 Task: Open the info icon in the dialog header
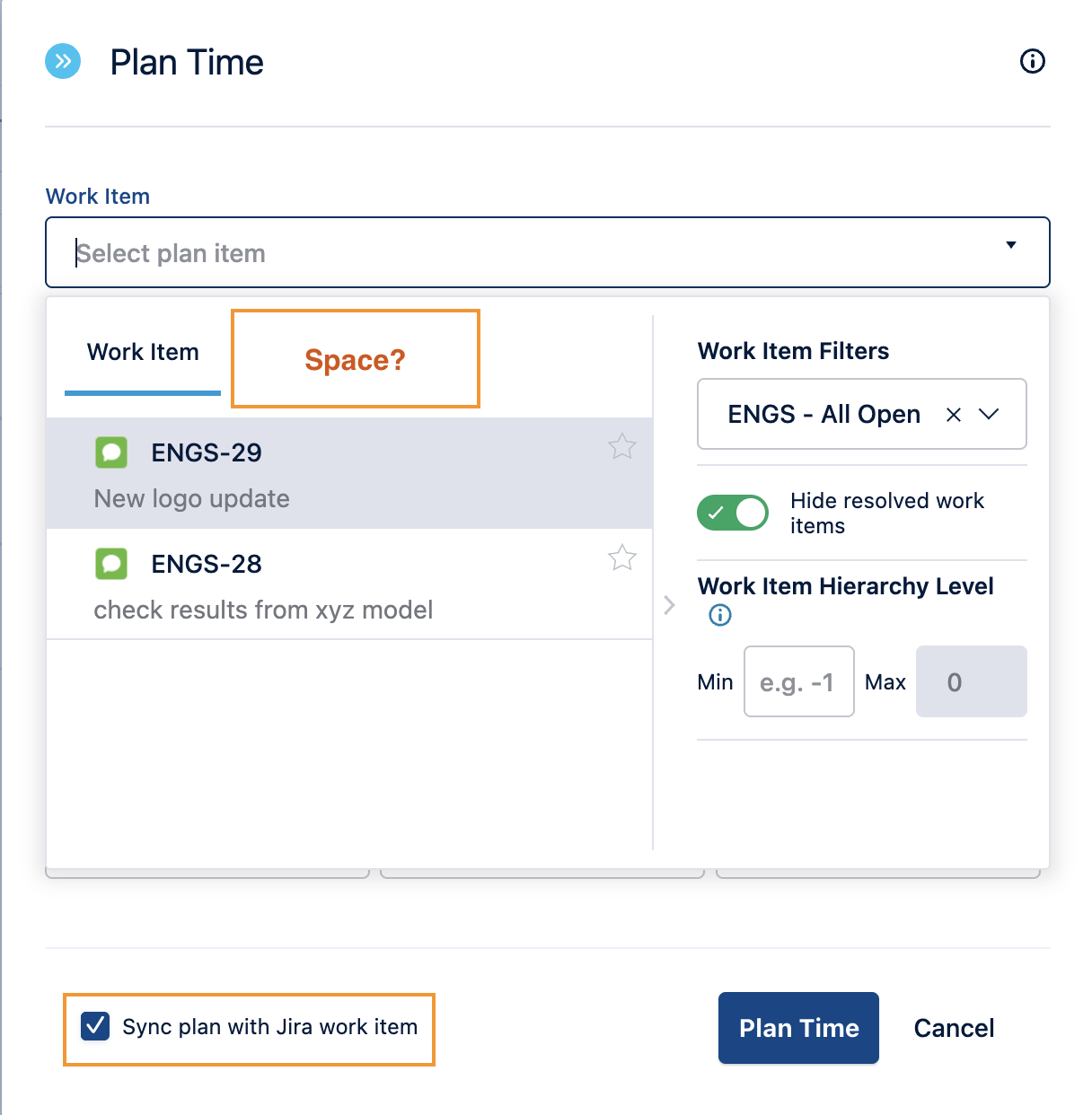[1033, 61]
